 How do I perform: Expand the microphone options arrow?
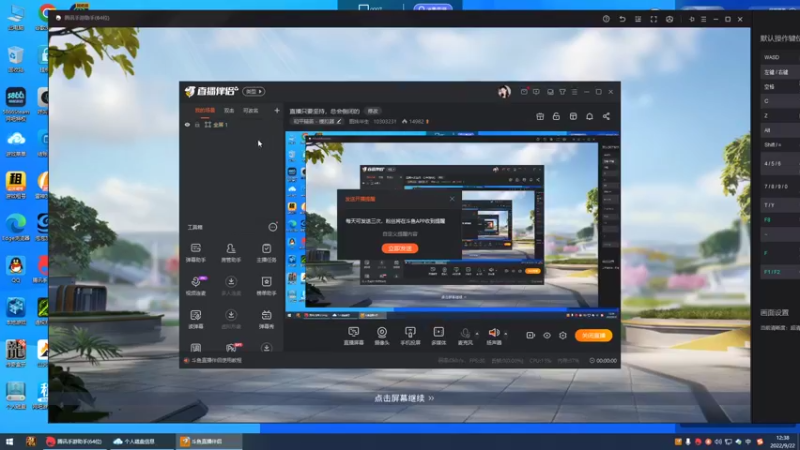point(477,334)
